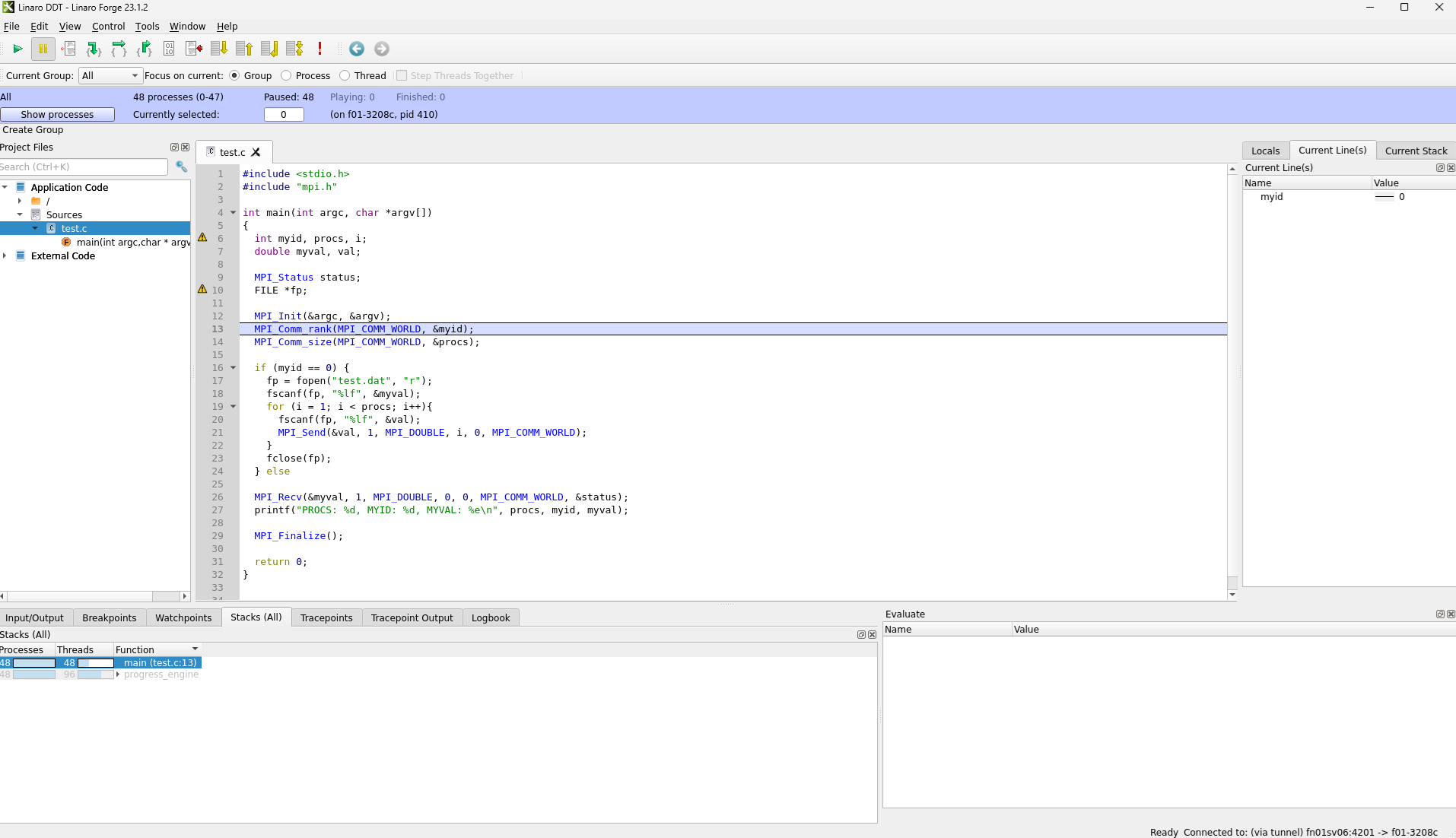Image resolution: width=1456 pixels, height=838 pixels.
Task: Collapse the Application Code tree node
Action: tap(5, 187)
